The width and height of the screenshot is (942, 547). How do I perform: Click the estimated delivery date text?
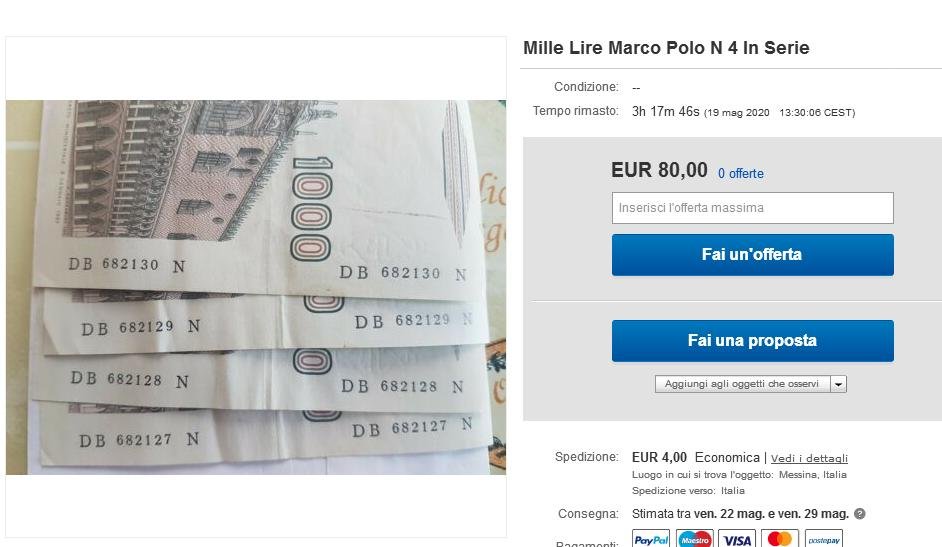740,514
